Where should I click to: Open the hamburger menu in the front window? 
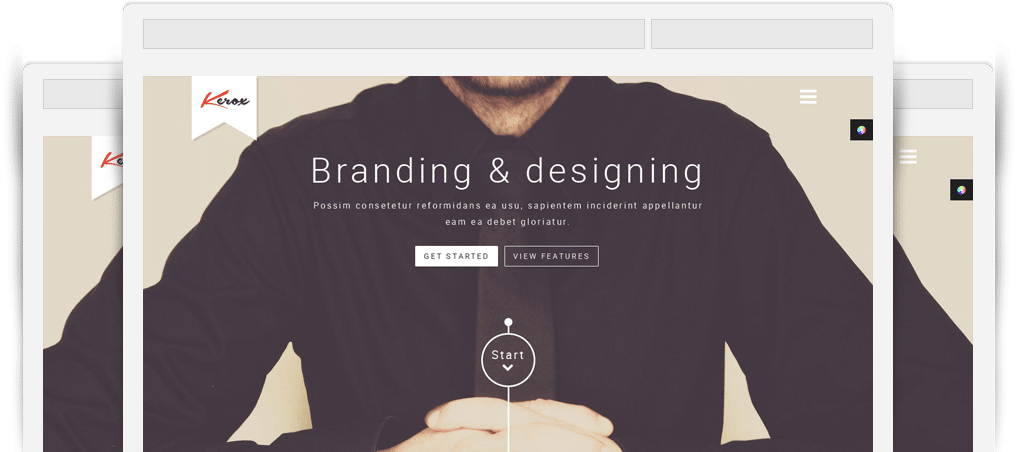click(808, 97)
